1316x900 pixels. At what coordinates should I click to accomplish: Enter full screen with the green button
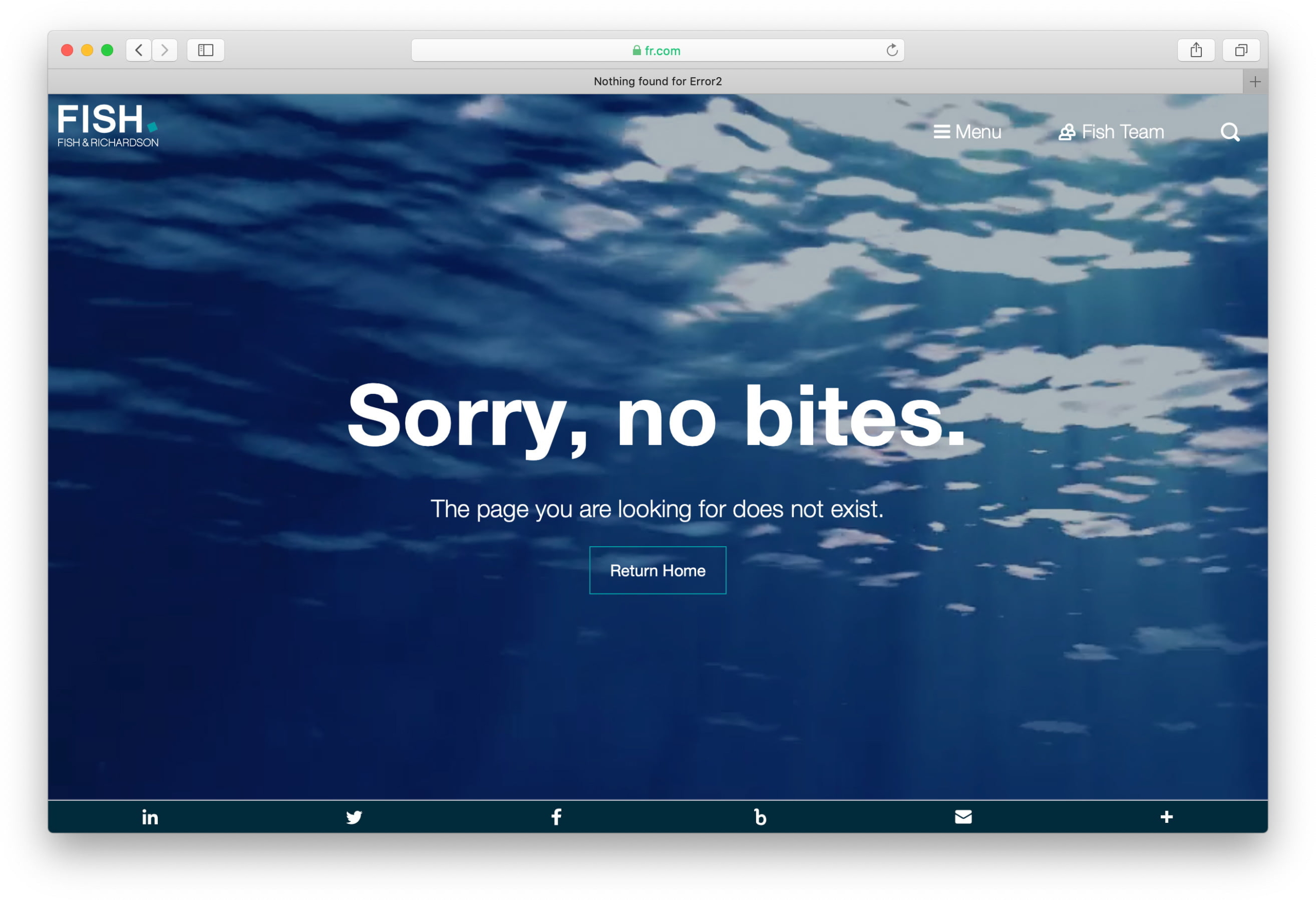pyautogui.click(x=107, y=50)
